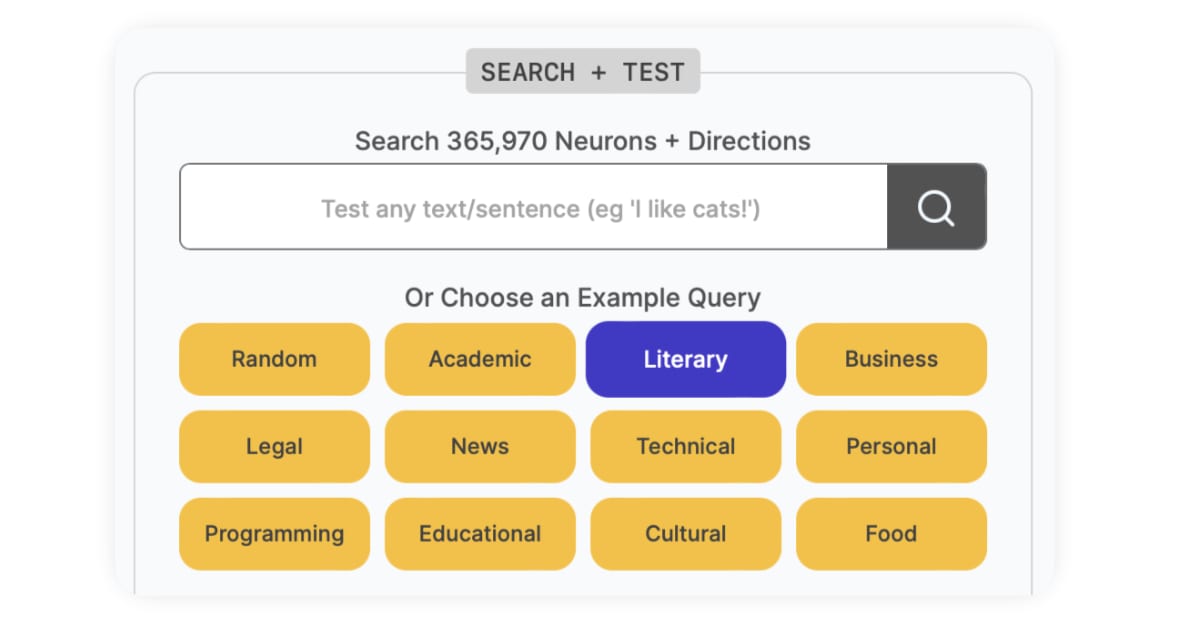The height and width of the screenshot is (626, 1178).
Task: Submit search with the dark gray button
Action: pyautogui.click(x=937, y=207)
